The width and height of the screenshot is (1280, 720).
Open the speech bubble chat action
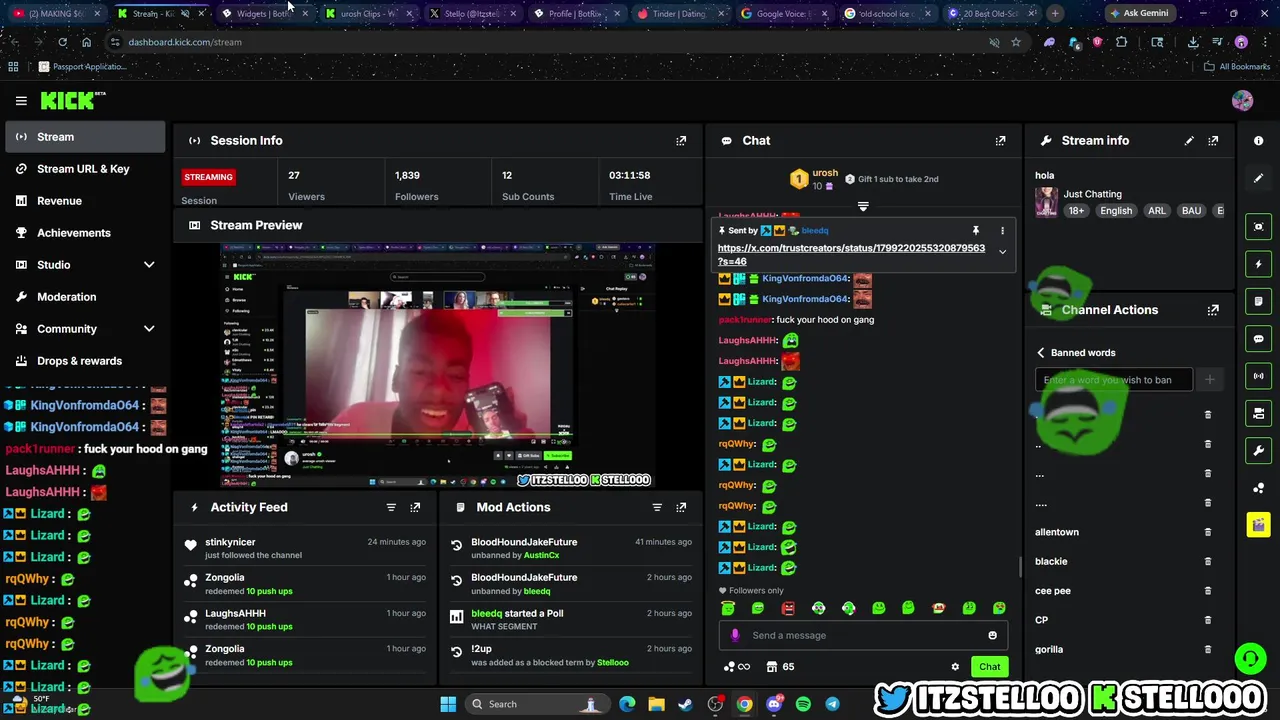pos(1259,339)
